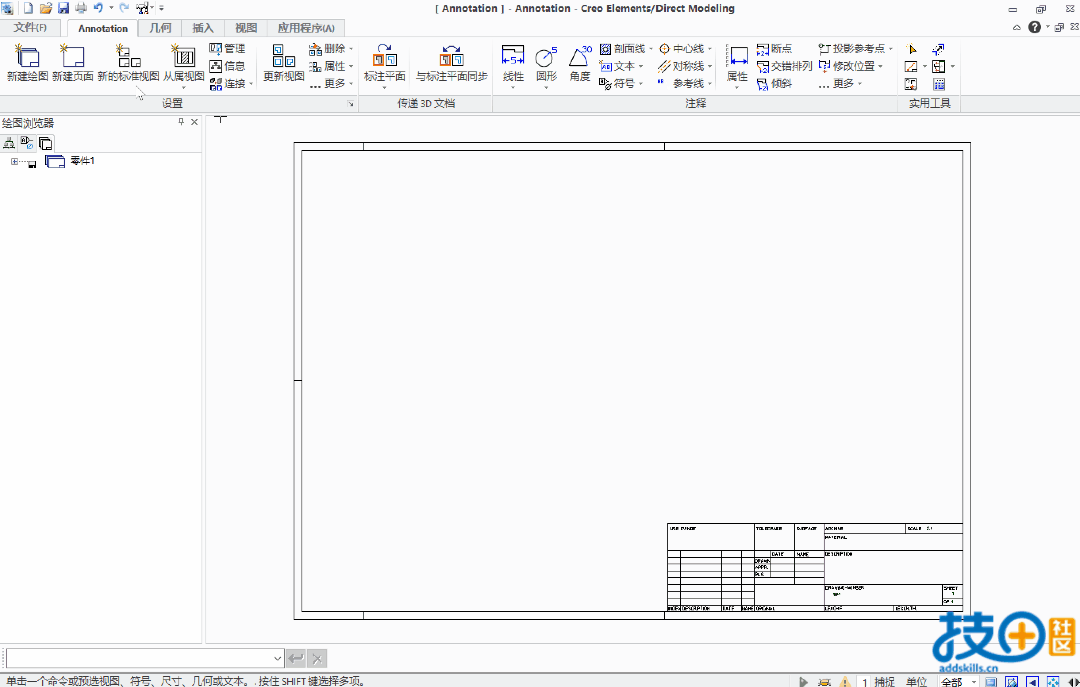Click in the command input field

140,658
